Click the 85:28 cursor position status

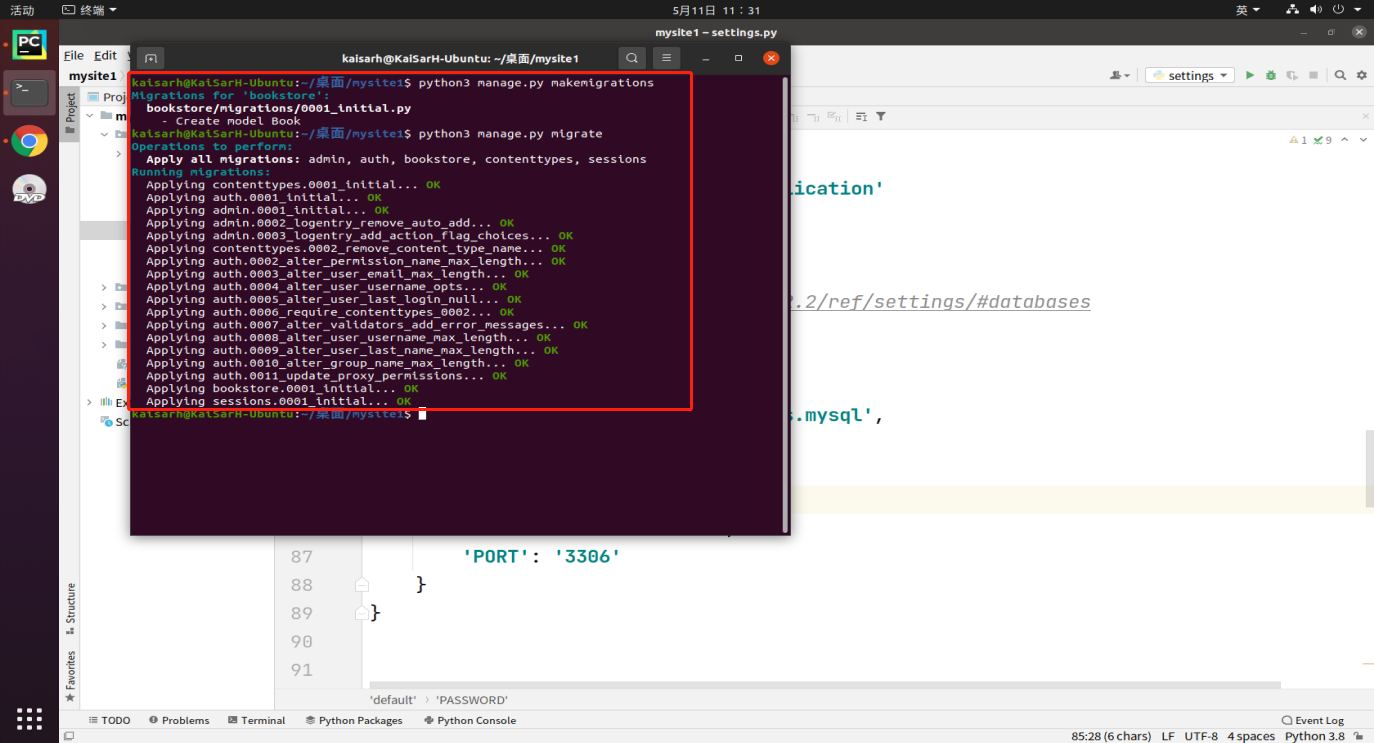[x=1111, y=736]
